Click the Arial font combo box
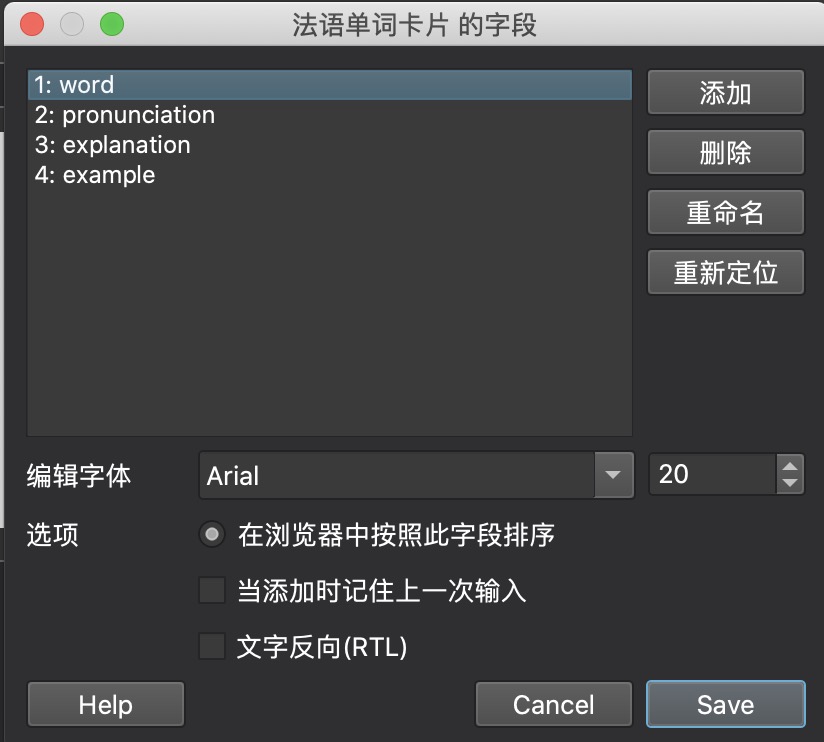The image size is (824, 742). coord(398,475)
